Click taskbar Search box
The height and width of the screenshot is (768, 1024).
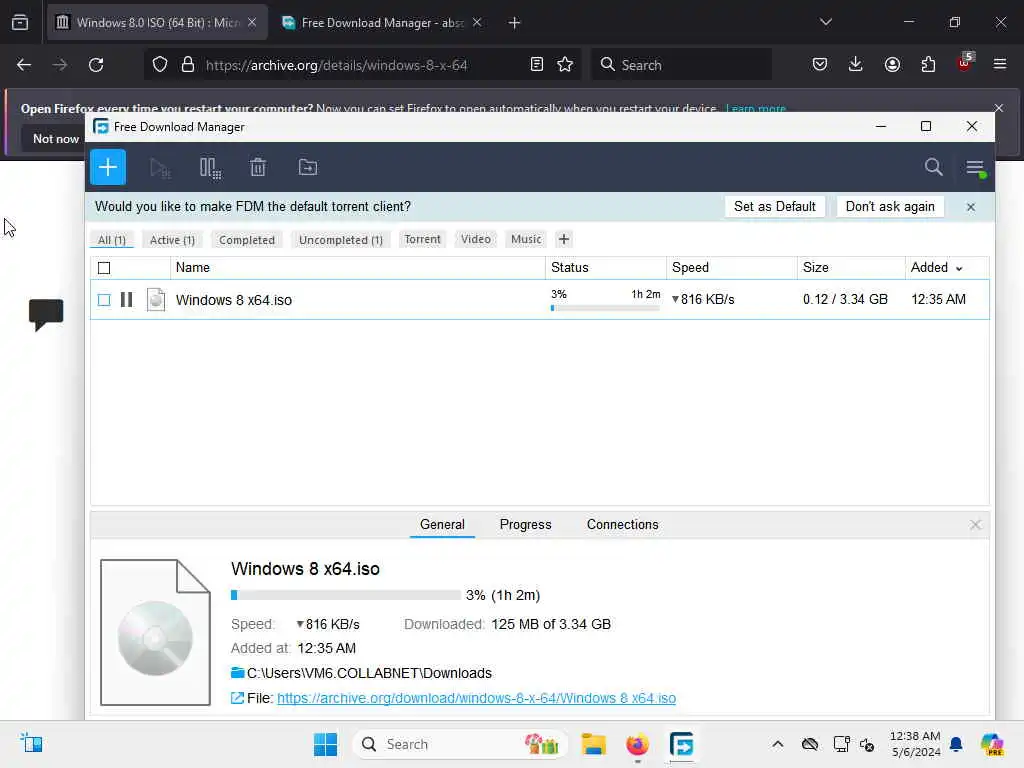click(x=459, y=744)
